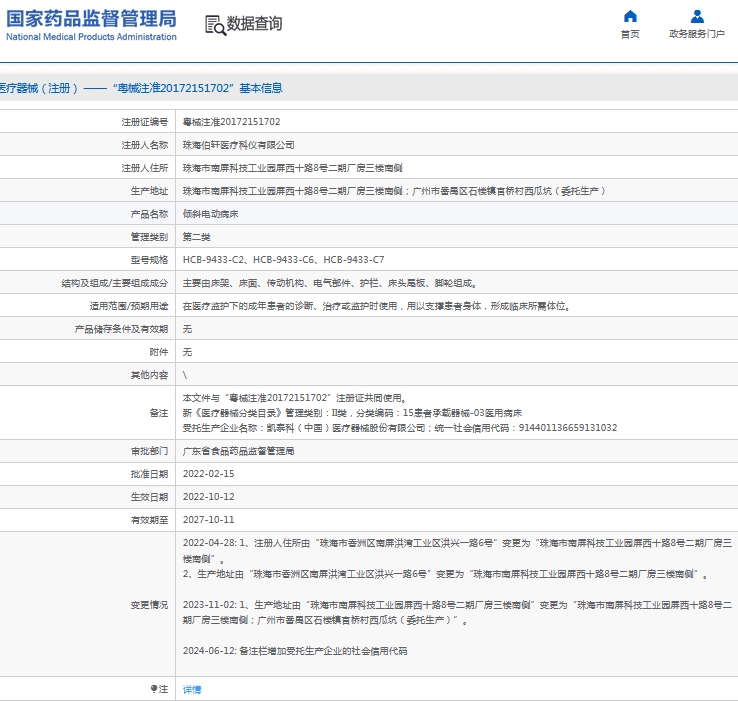Click the 结构及组成 composition description
The height and width of the screenshot is (701, 738).
point(330,283)
